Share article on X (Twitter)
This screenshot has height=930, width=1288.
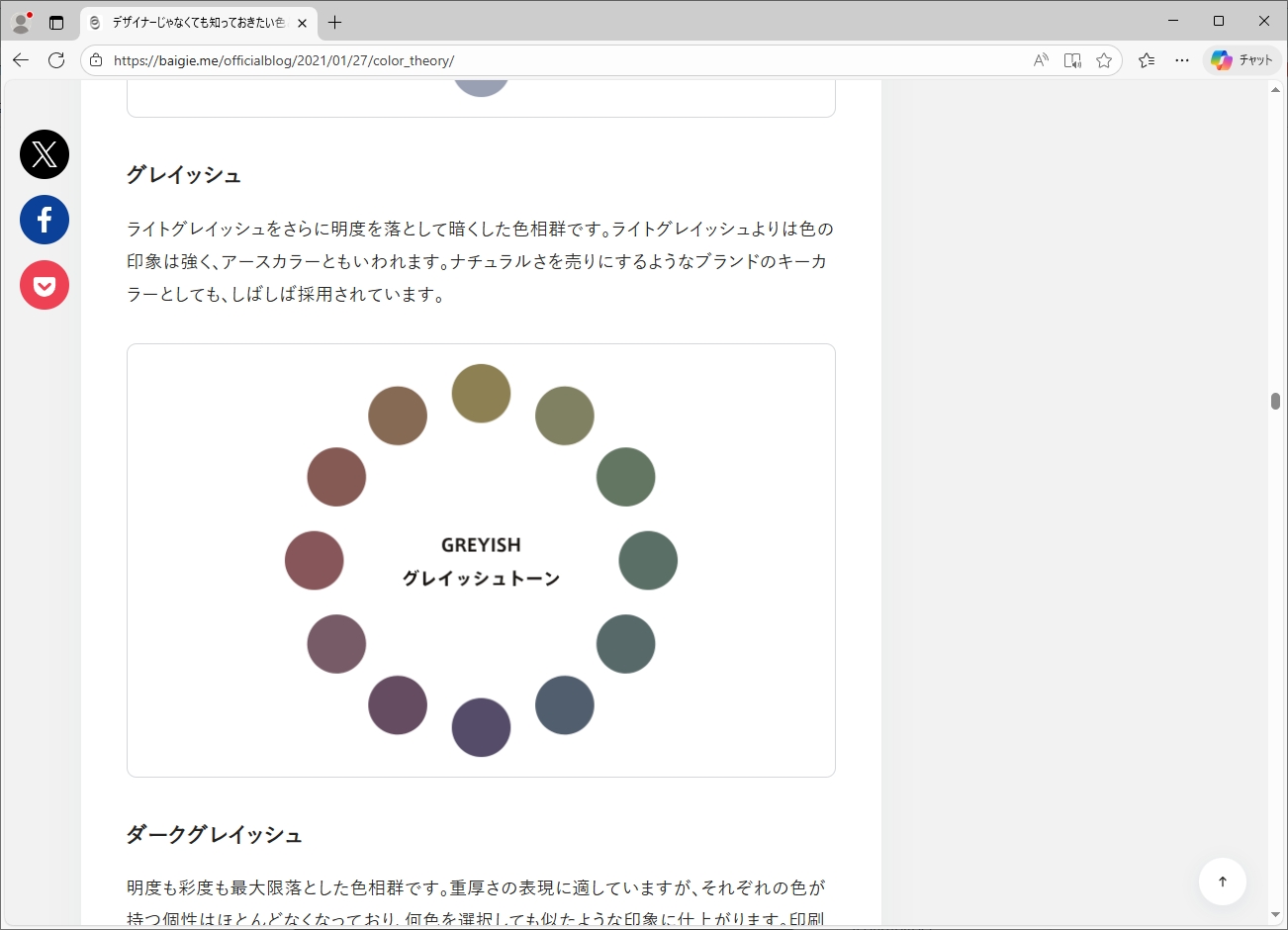(x=45, y=154)
